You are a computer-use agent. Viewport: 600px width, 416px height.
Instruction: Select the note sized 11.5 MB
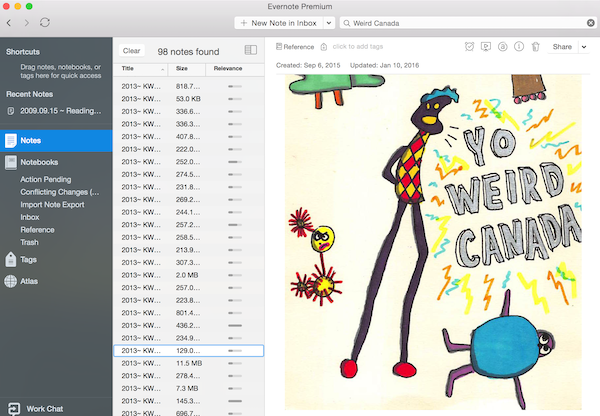point(189,363)
